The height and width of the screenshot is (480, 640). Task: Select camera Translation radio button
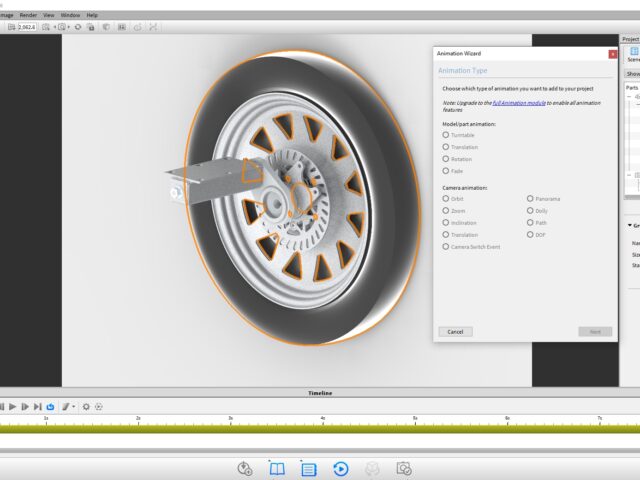tap(446, 235)
